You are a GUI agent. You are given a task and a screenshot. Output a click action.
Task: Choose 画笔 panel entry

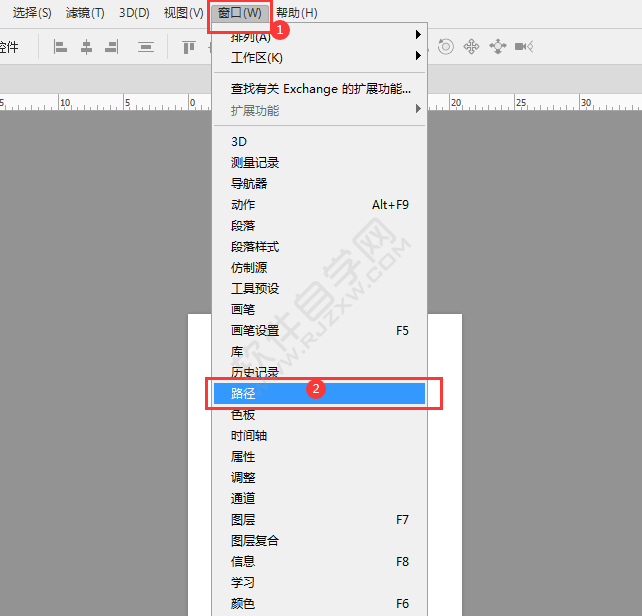point(319,309)
